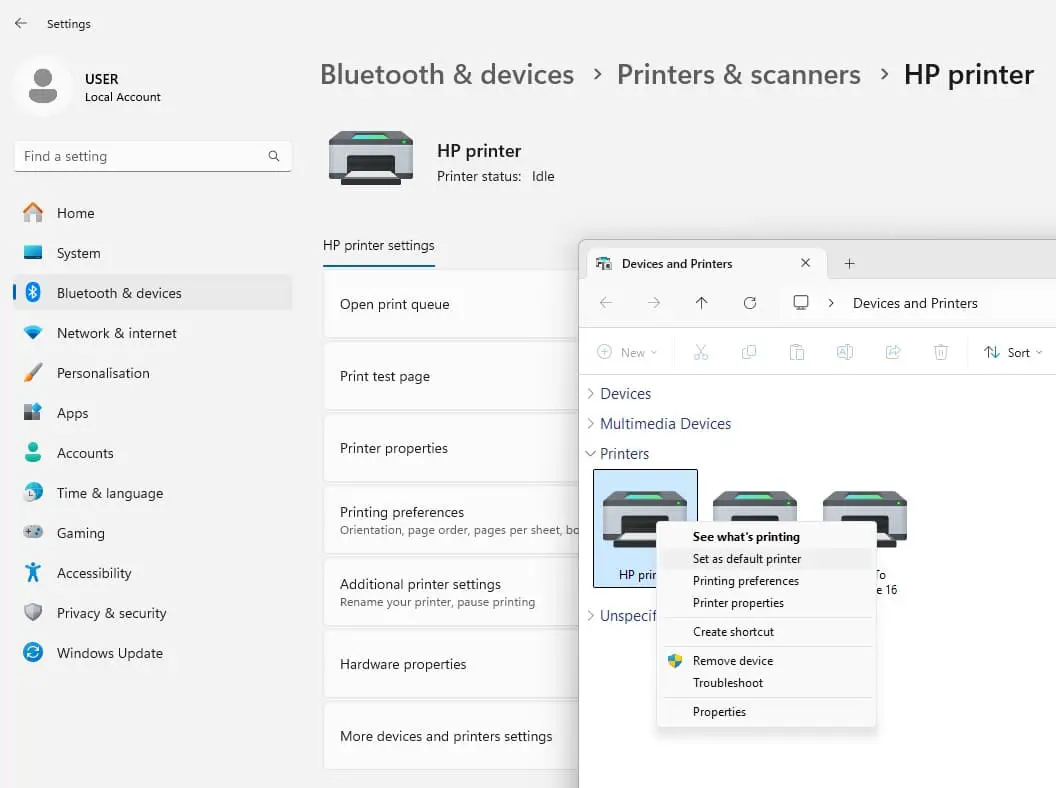Click the Find a setting search field
Viewport: 1056px width, 788px height.
152,156
